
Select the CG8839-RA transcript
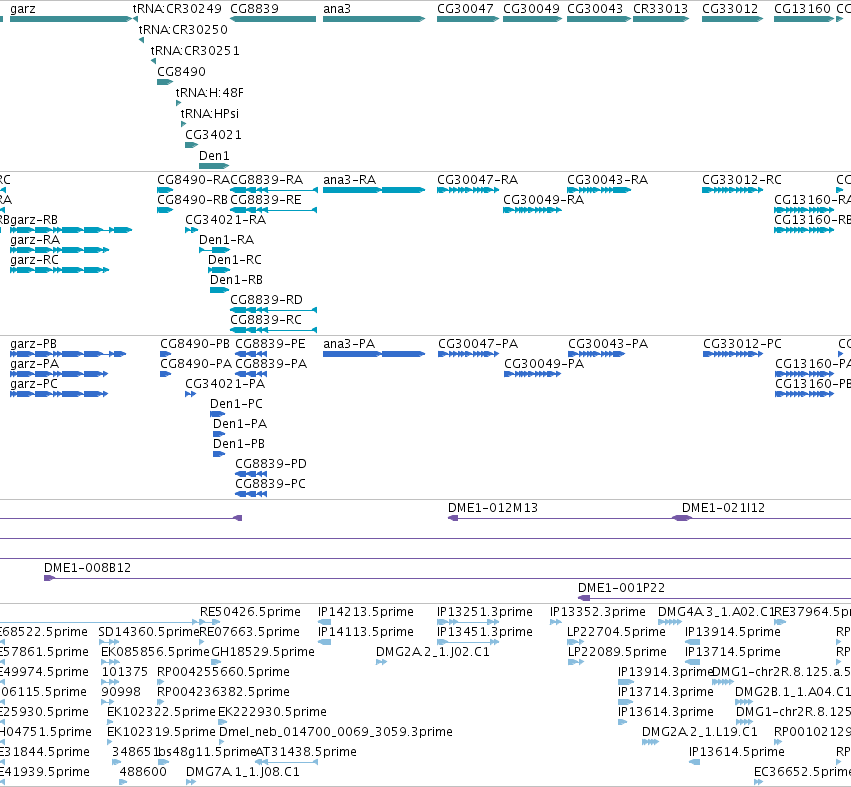pos(274,190)
